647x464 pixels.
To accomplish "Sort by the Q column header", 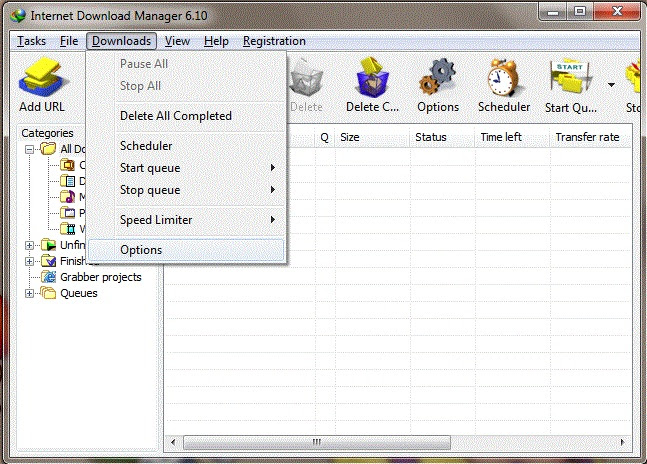I will (x=325, y=137).
